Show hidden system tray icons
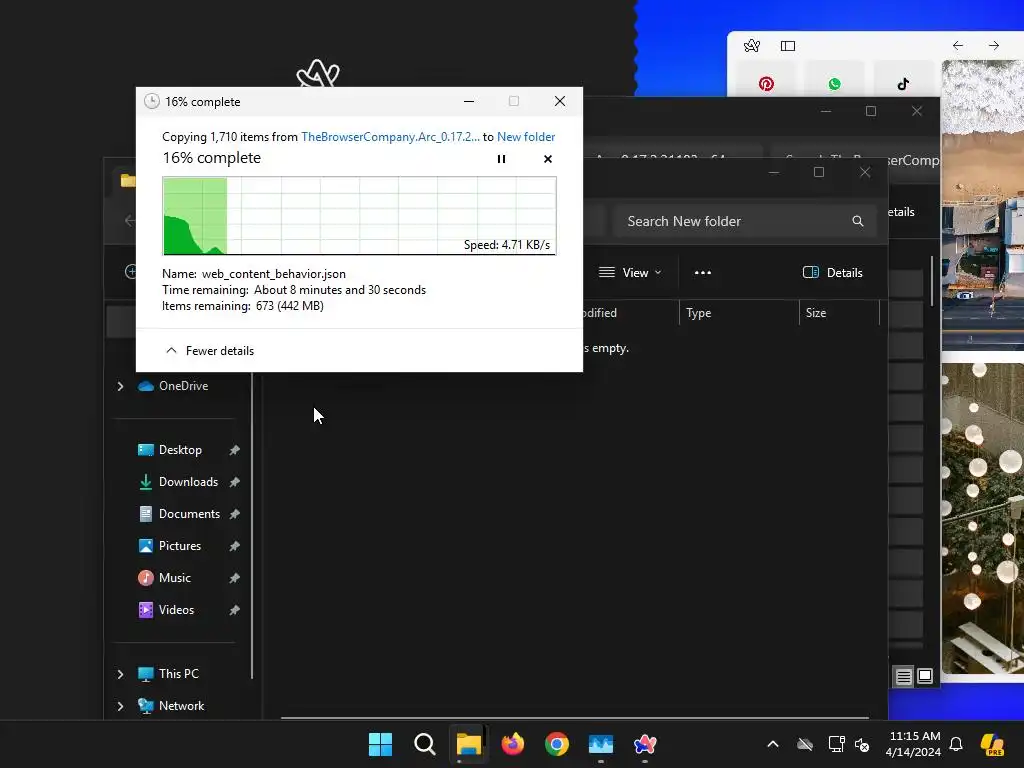 [773, 744]
